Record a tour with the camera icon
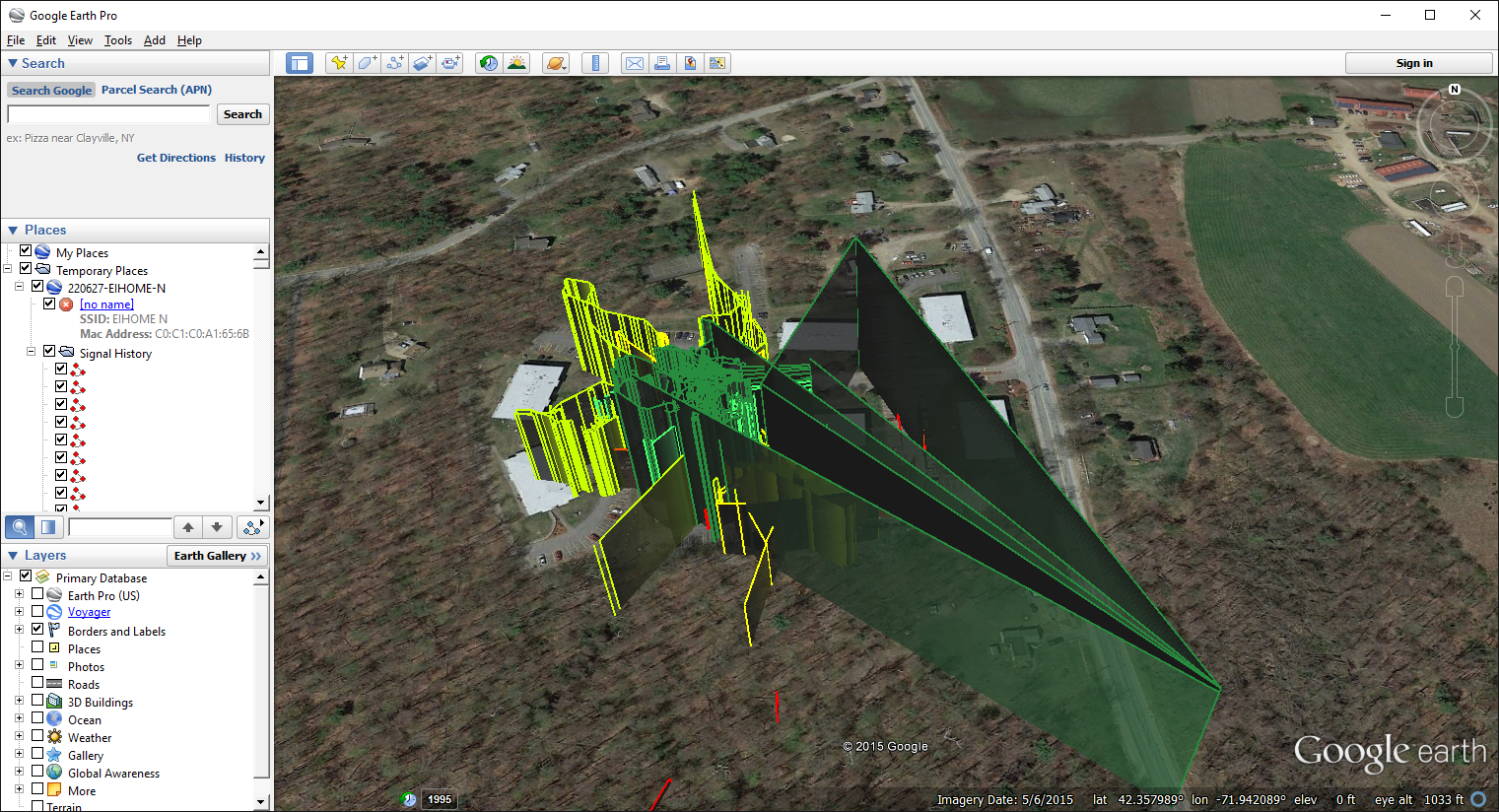 450,63
